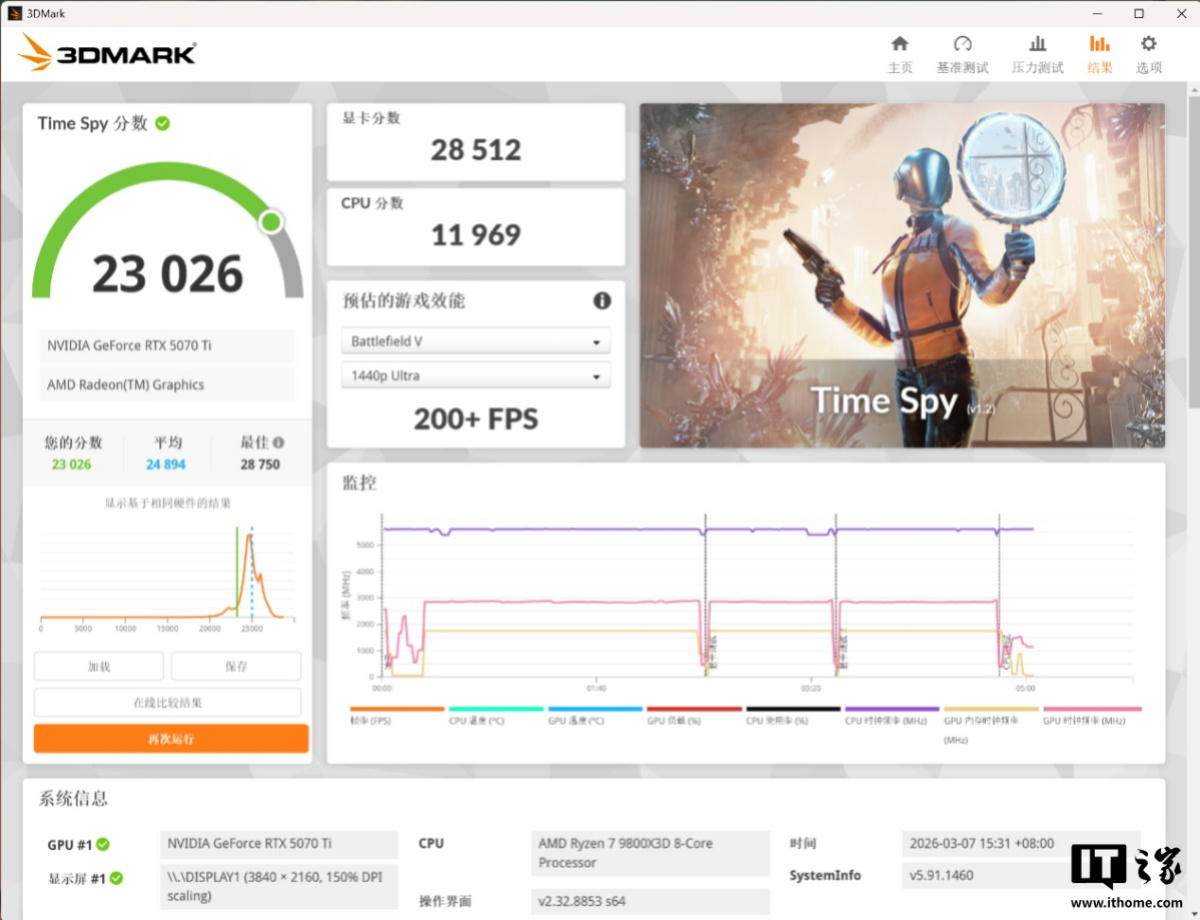Open the 结果 results chart icon
The height and width of the screenshot is (920, 1200).
[x=1100, y=44]
